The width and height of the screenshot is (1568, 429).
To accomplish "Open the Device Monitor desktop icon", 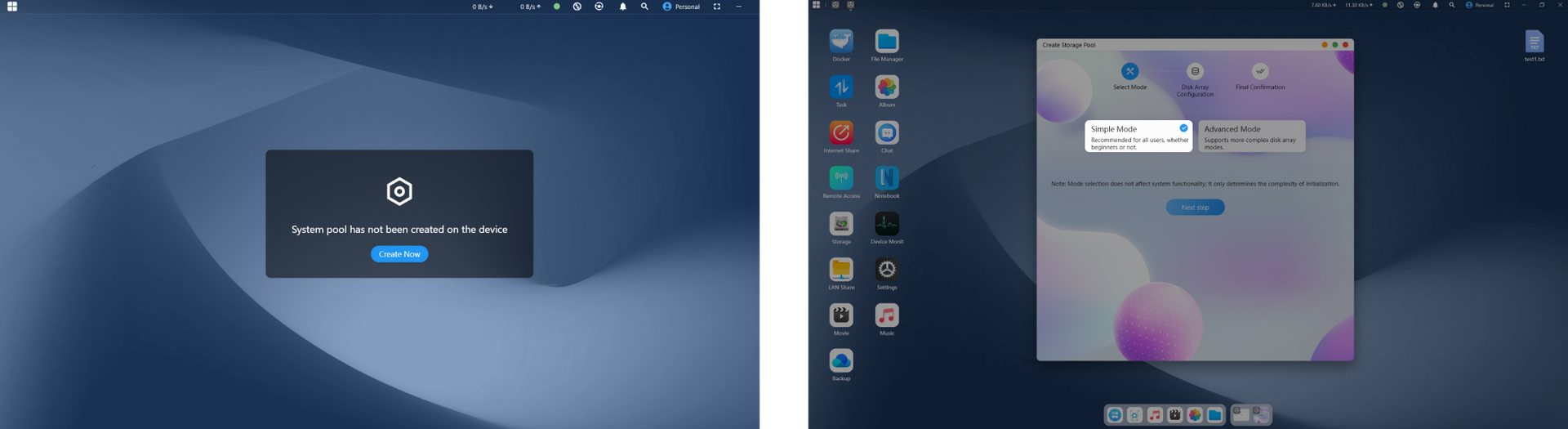I will point(887,224).
